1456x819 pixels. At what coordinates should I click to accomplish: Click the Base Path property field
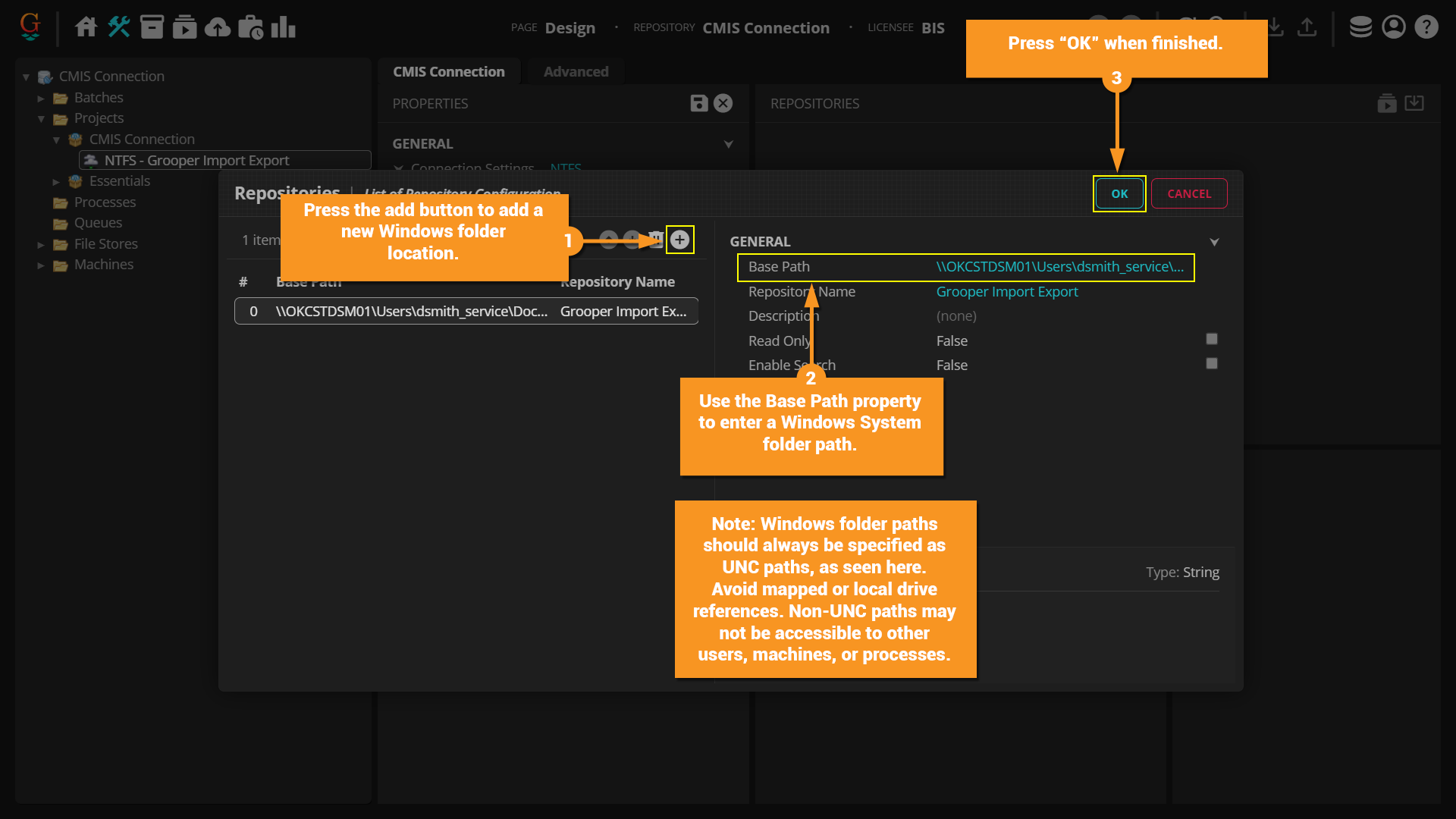click(1059, 267)
